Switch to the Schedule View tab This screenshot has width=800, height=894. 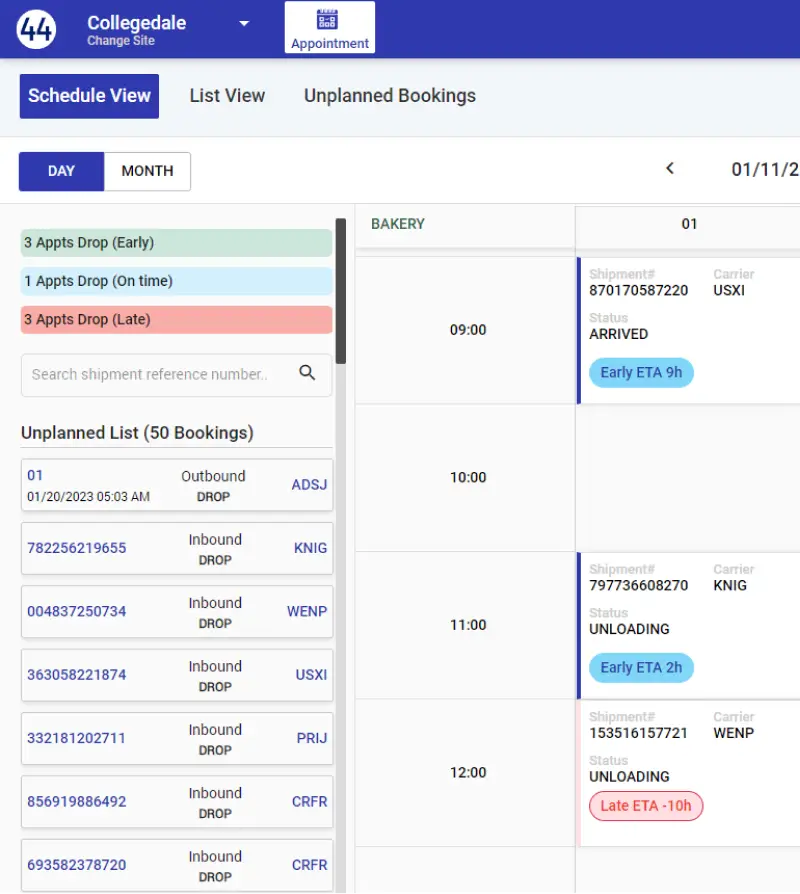tap(90, 96)
